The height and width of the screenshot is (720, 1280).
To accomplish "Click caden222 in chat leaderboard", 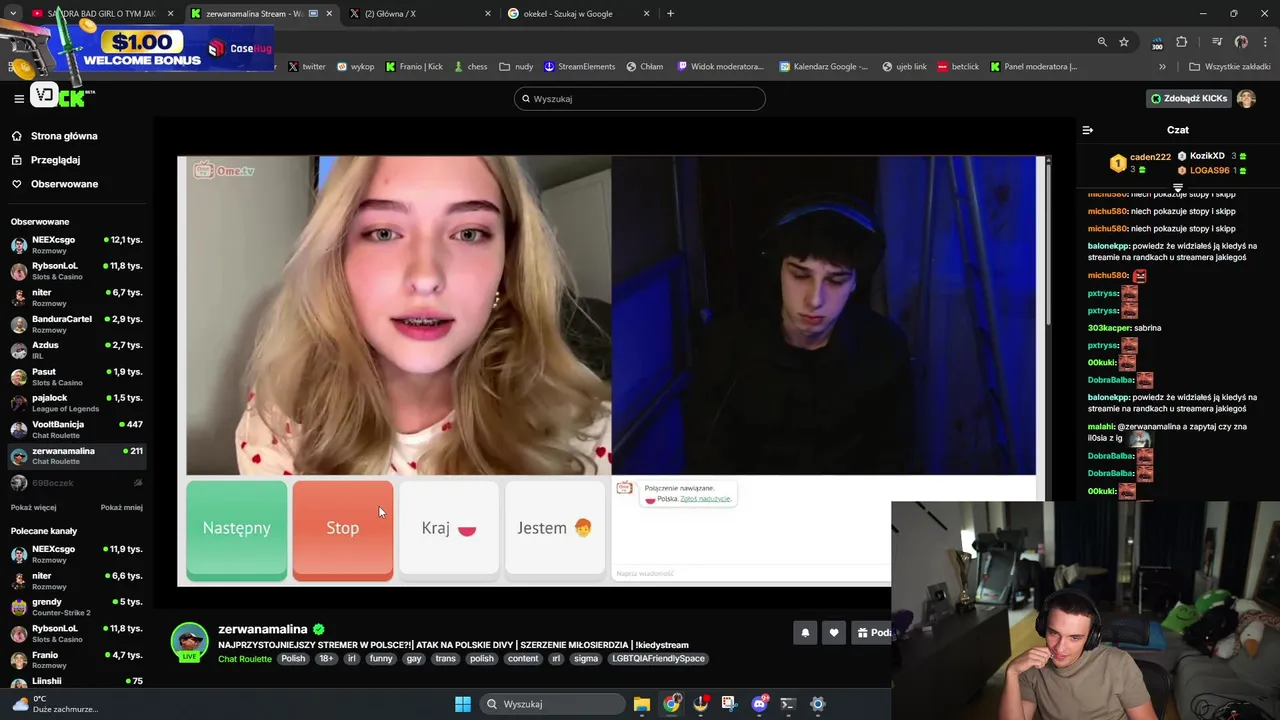I will [x=1150, y=157].
